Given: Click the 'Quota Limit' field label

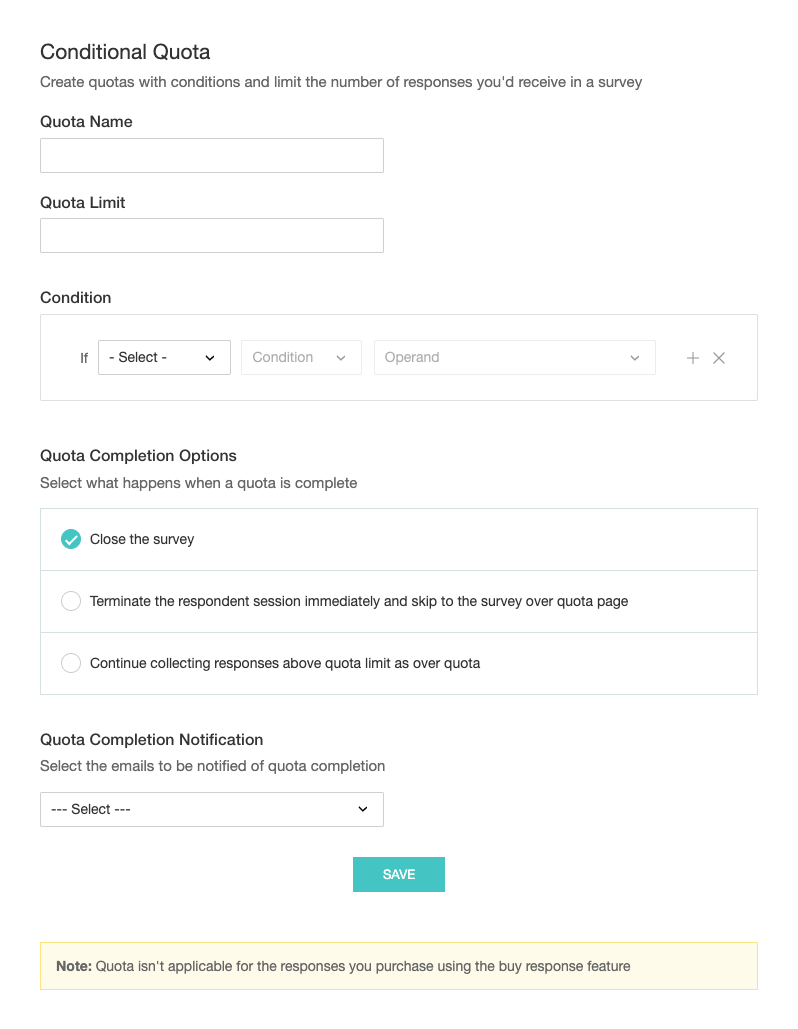Looking at the screenshot, I should pyautogui.click(x=83, y=202).
